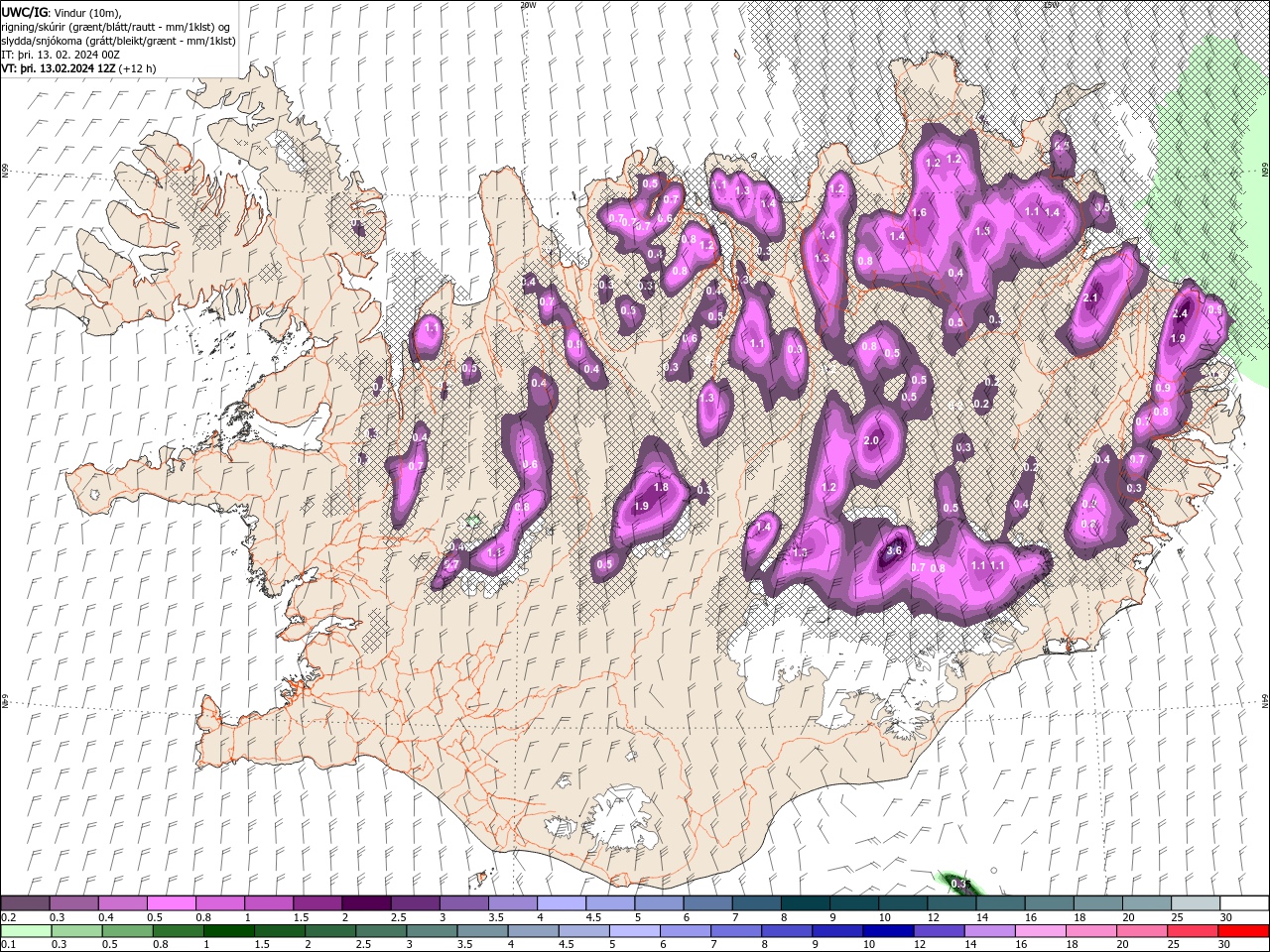Click the 1.8 snowfall value on the map
This screenshot has width=1270, height=952.
tap(661, 487)
